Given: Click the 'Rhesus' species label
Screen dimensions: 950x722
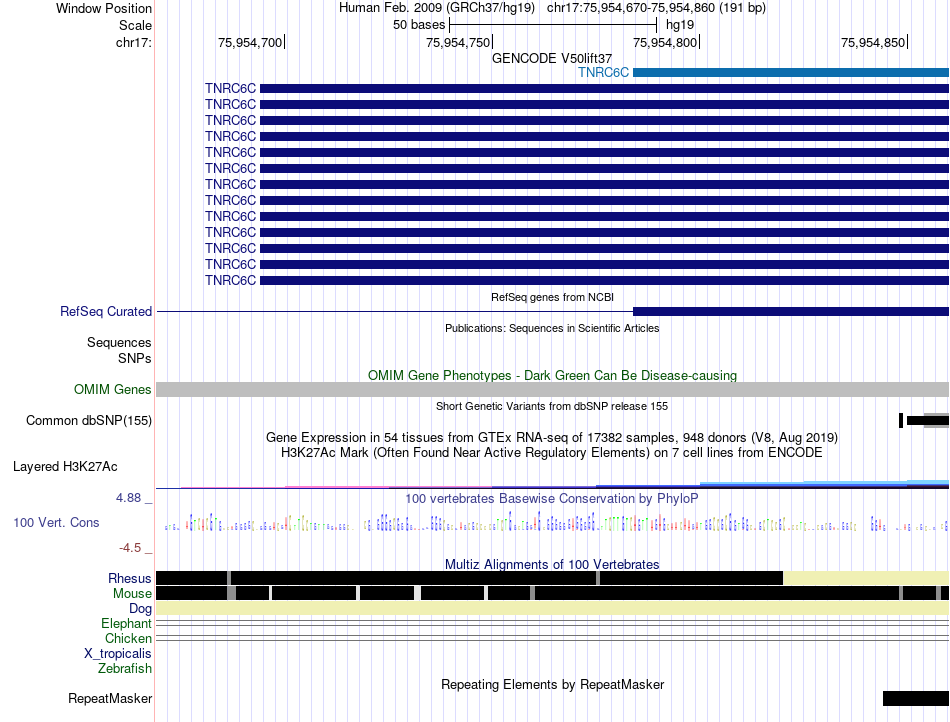Looking at the screenshot, I should (130, 578).
